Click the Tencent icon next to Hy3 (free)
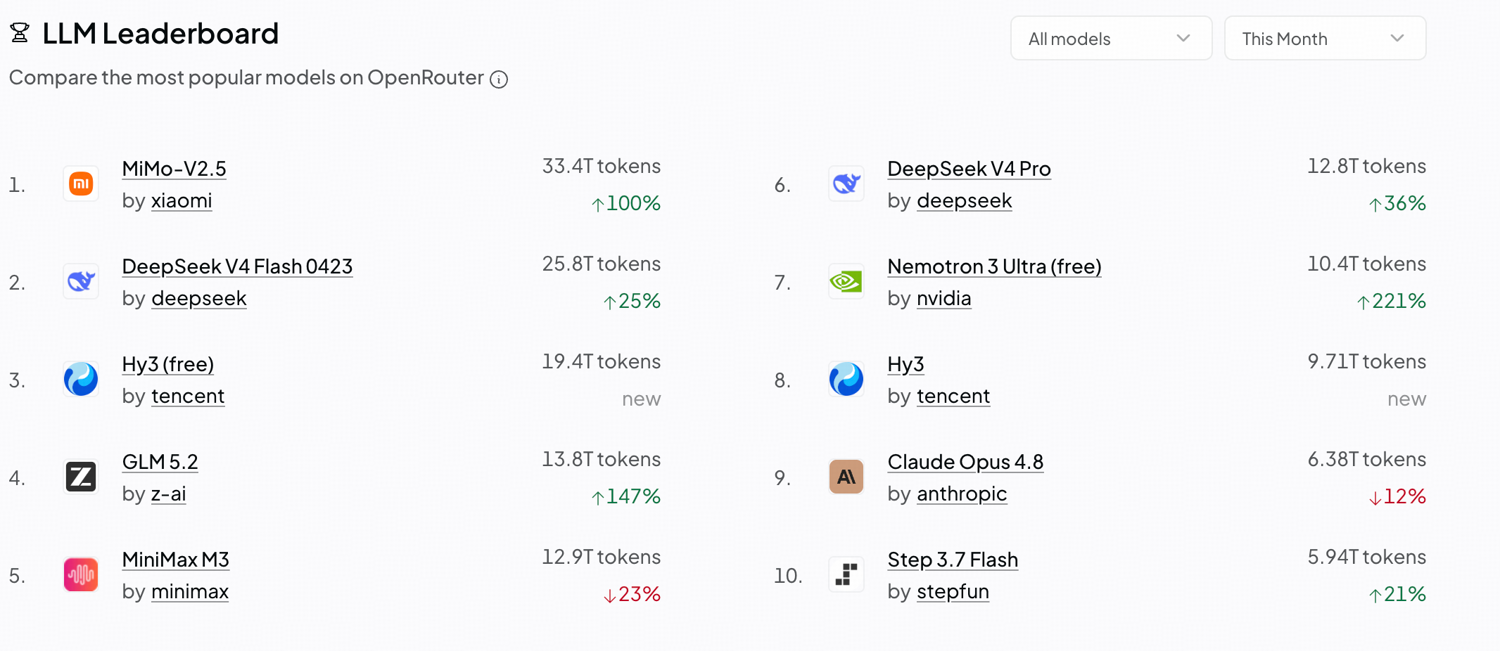1500x651 pixels. pyautogui.click(x=81, y=379)
